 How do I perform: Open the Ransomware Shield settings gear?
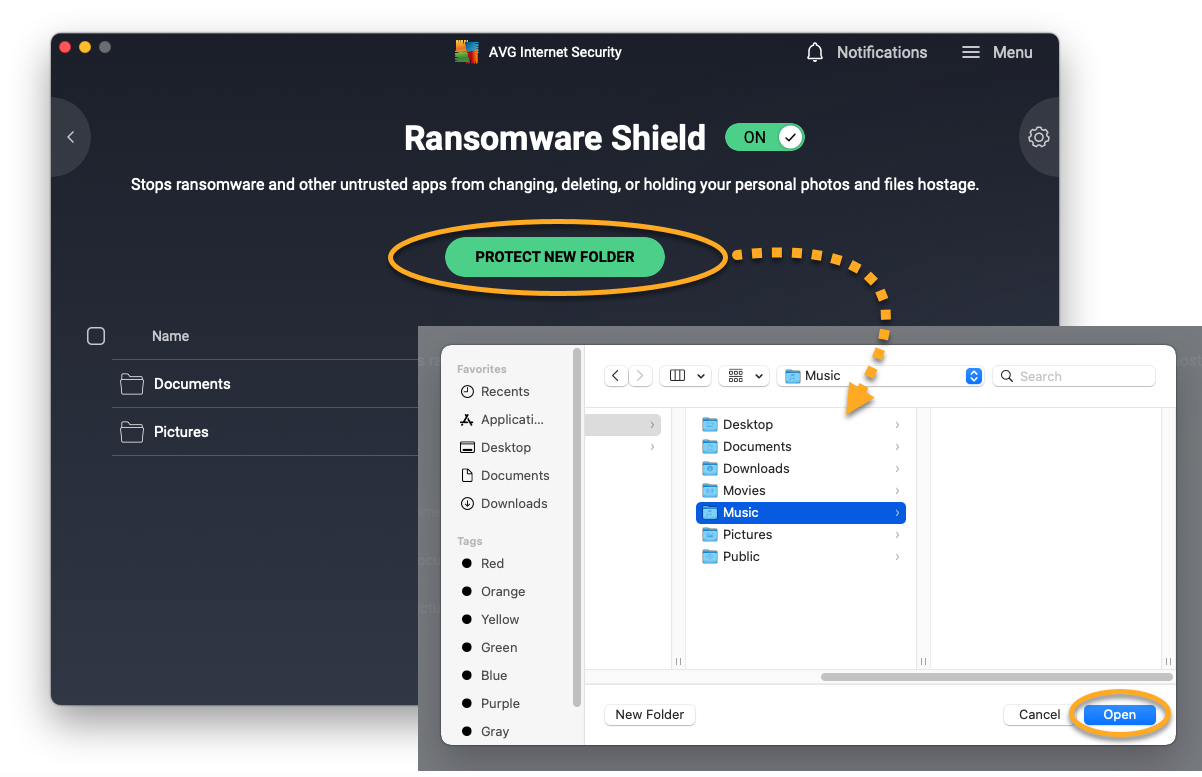click(x=1039, y=137)
